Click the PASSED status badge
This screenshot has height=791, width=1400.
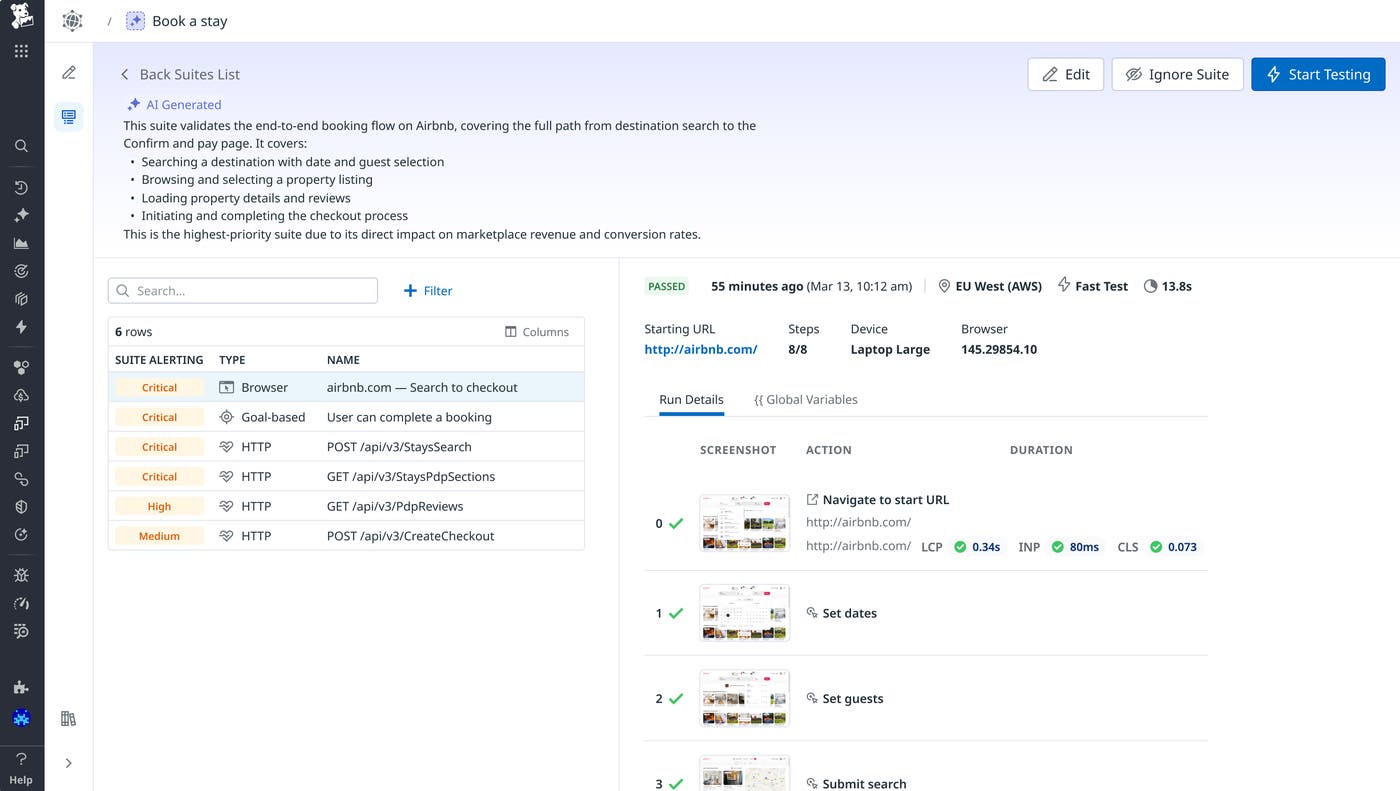667,286
